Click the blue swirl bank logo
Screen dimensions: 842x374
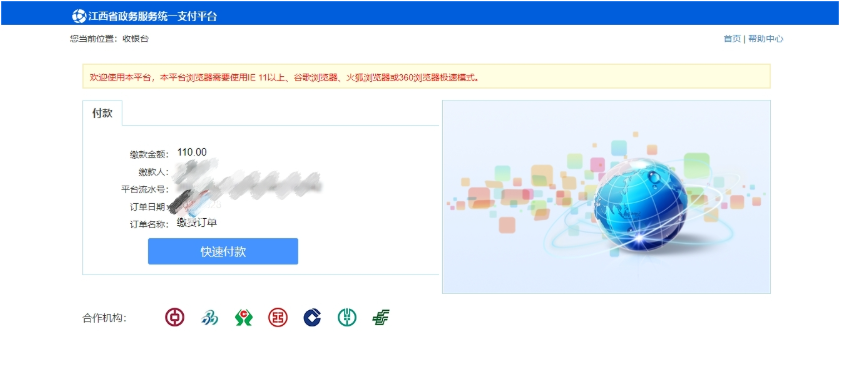click(209, 318)
